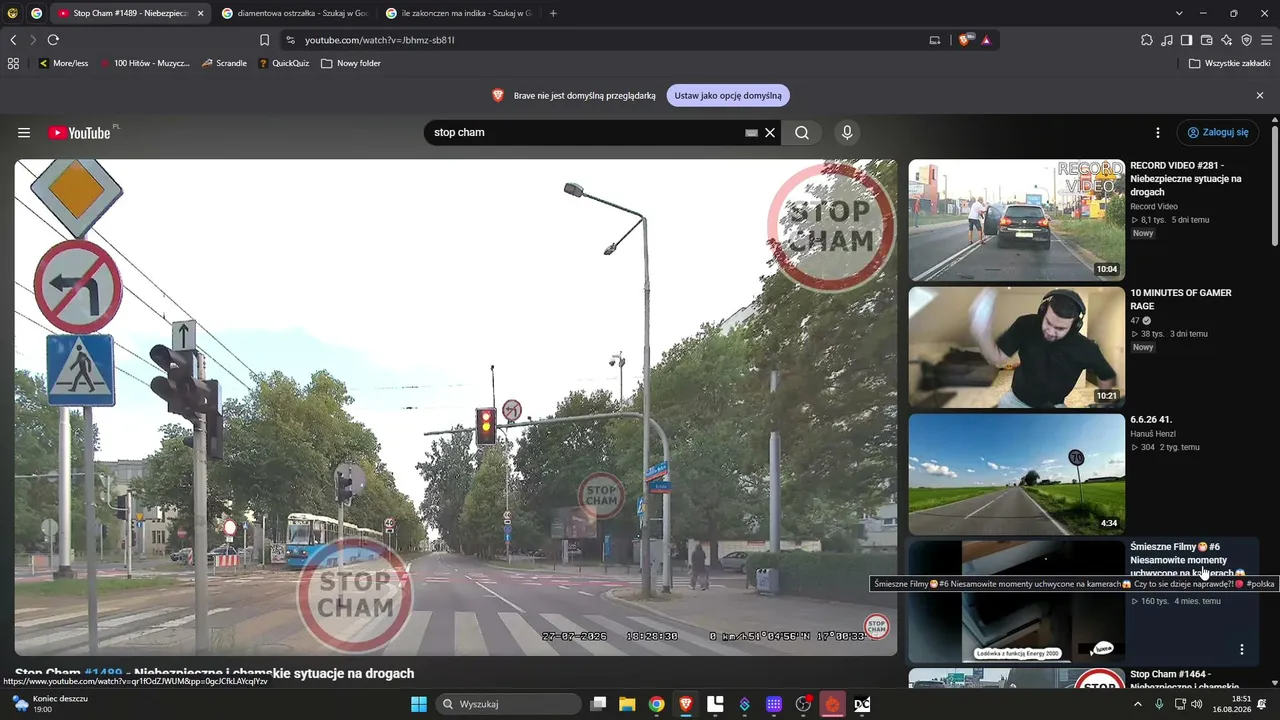Open the tab search dropdown arrow
Viewport: 1280px width, 720px height.
pyautogui.click(x=1179, y=13)
